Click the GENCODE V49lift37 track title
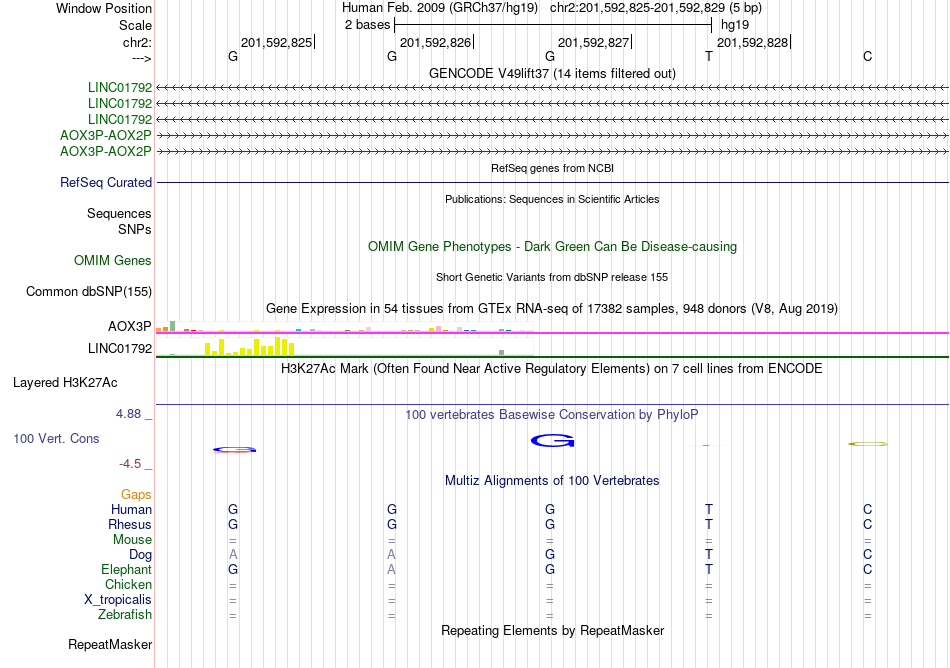 click(552, 73)
